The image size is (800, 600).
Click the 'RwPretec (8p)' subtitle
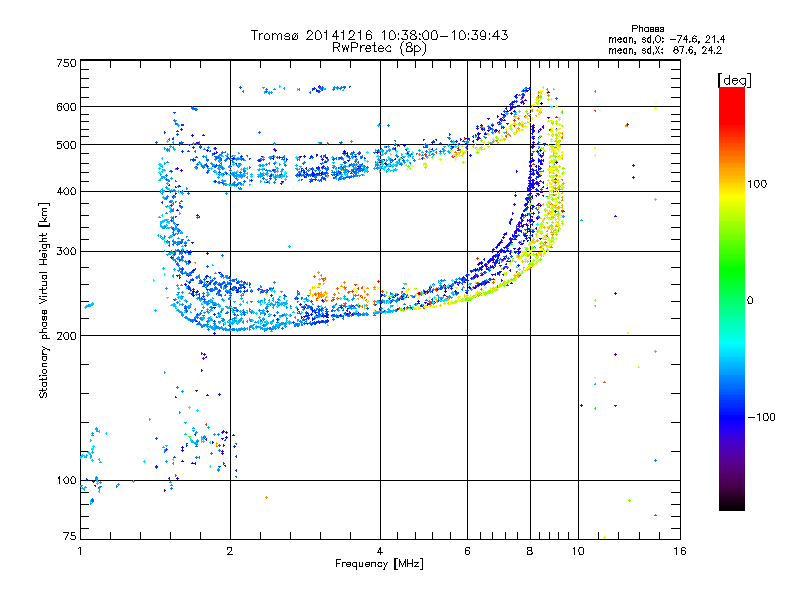click(379, 48)
